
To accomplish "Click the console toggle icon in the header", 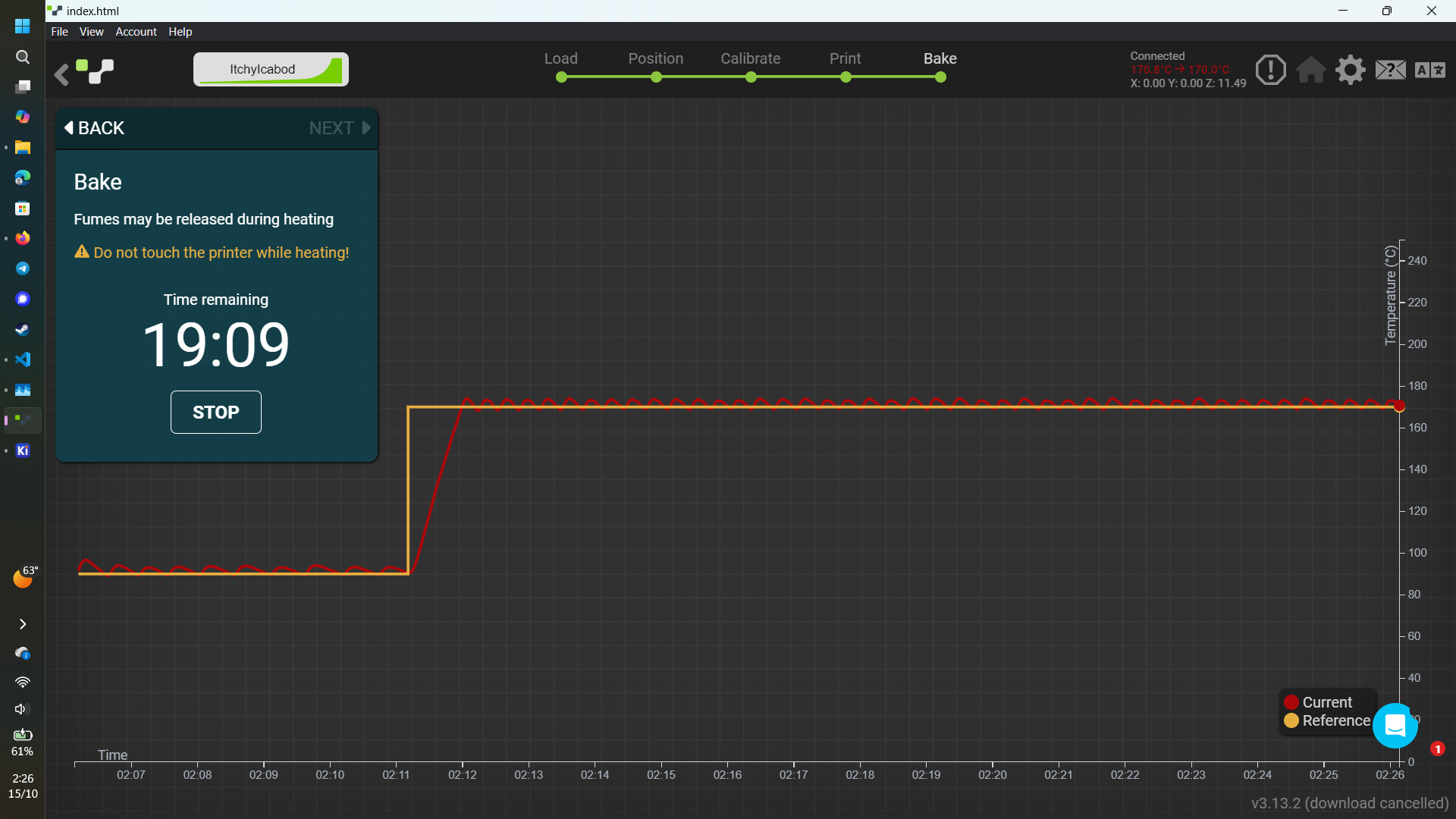I will [1391, 70].
